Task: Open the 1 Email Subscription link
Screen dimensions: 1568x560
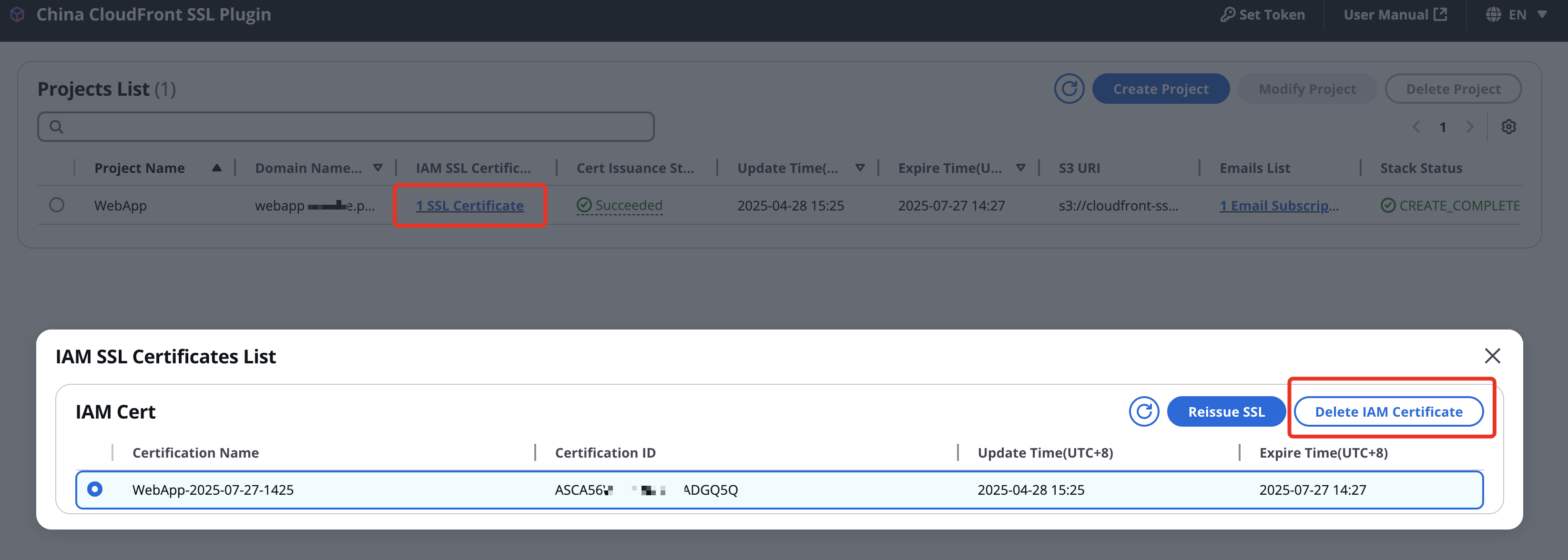Action: pyautogui.click(x=1279, y=206)
